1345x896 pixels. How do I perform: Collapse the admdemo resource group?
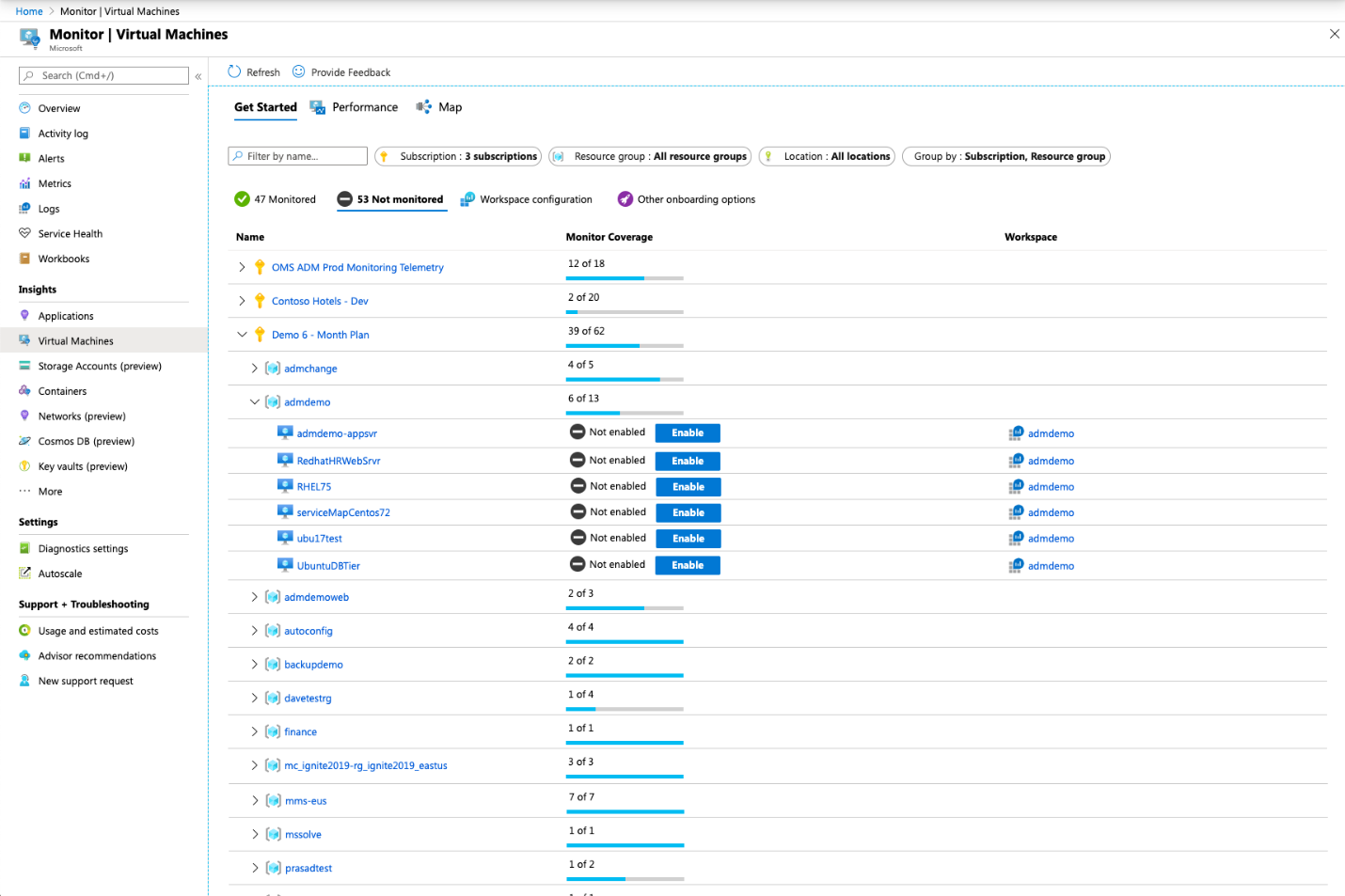(254, 402)
